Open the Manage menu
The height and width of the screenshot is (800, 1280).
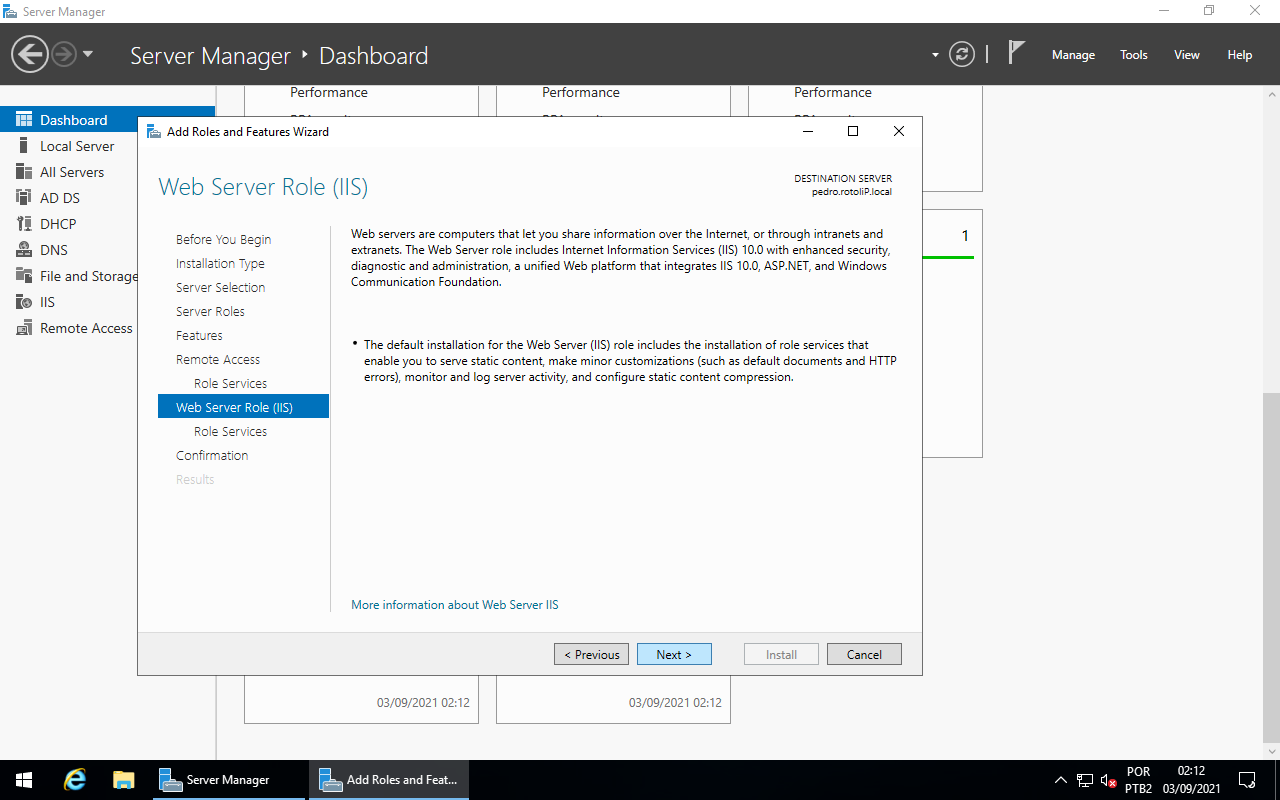coord(1073,55)
